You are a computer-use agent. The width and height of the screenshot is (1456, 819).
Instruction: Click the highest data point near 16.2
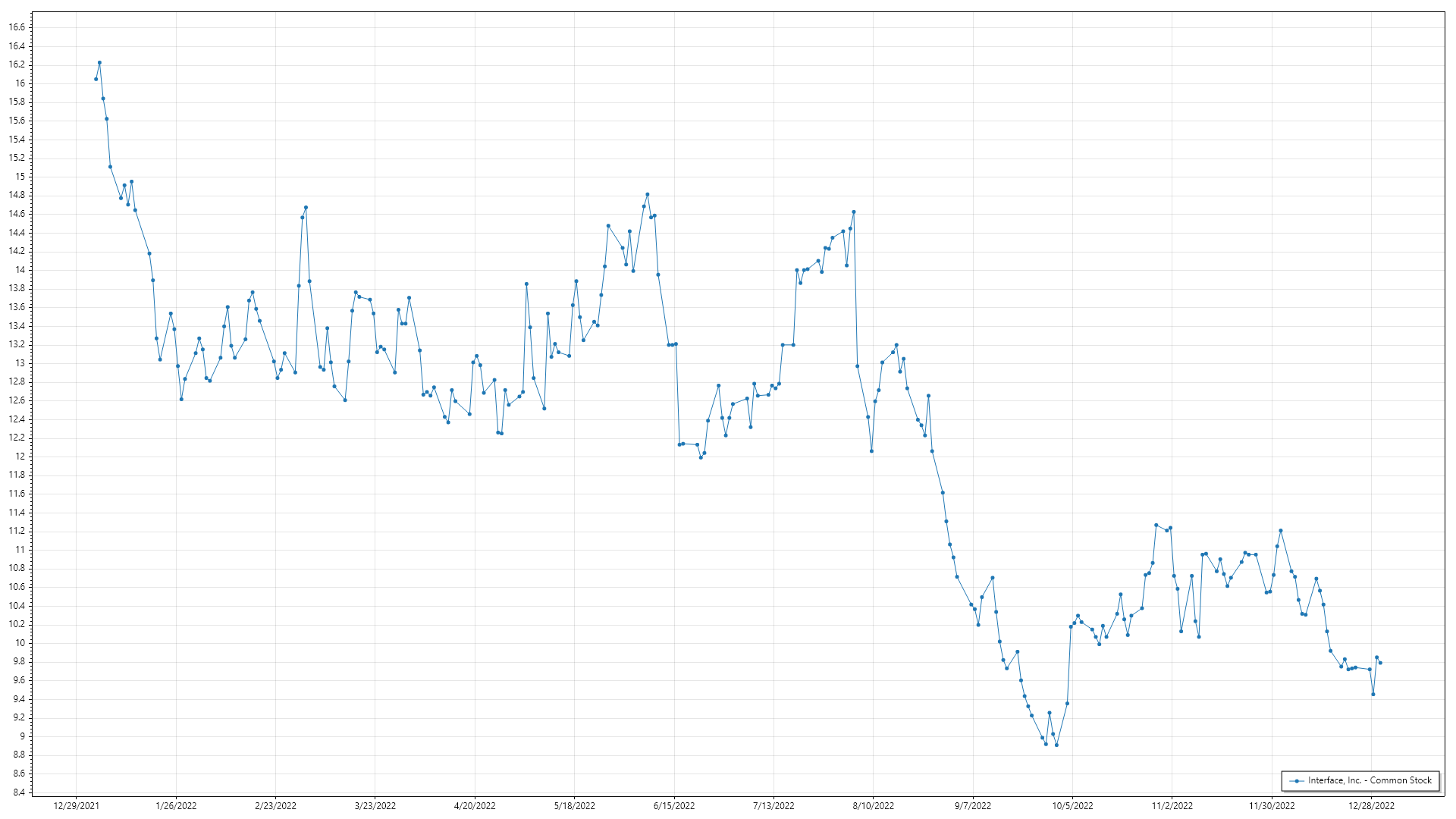point(99,63)
